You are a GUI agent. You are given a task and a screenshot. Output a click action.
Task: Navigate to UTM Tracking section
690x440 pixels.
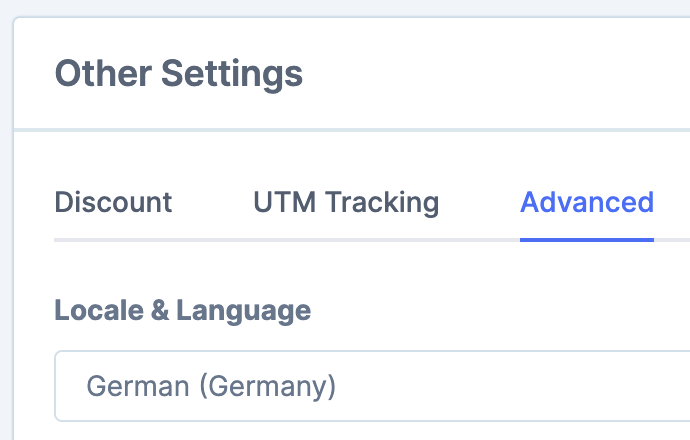(346, 202)
